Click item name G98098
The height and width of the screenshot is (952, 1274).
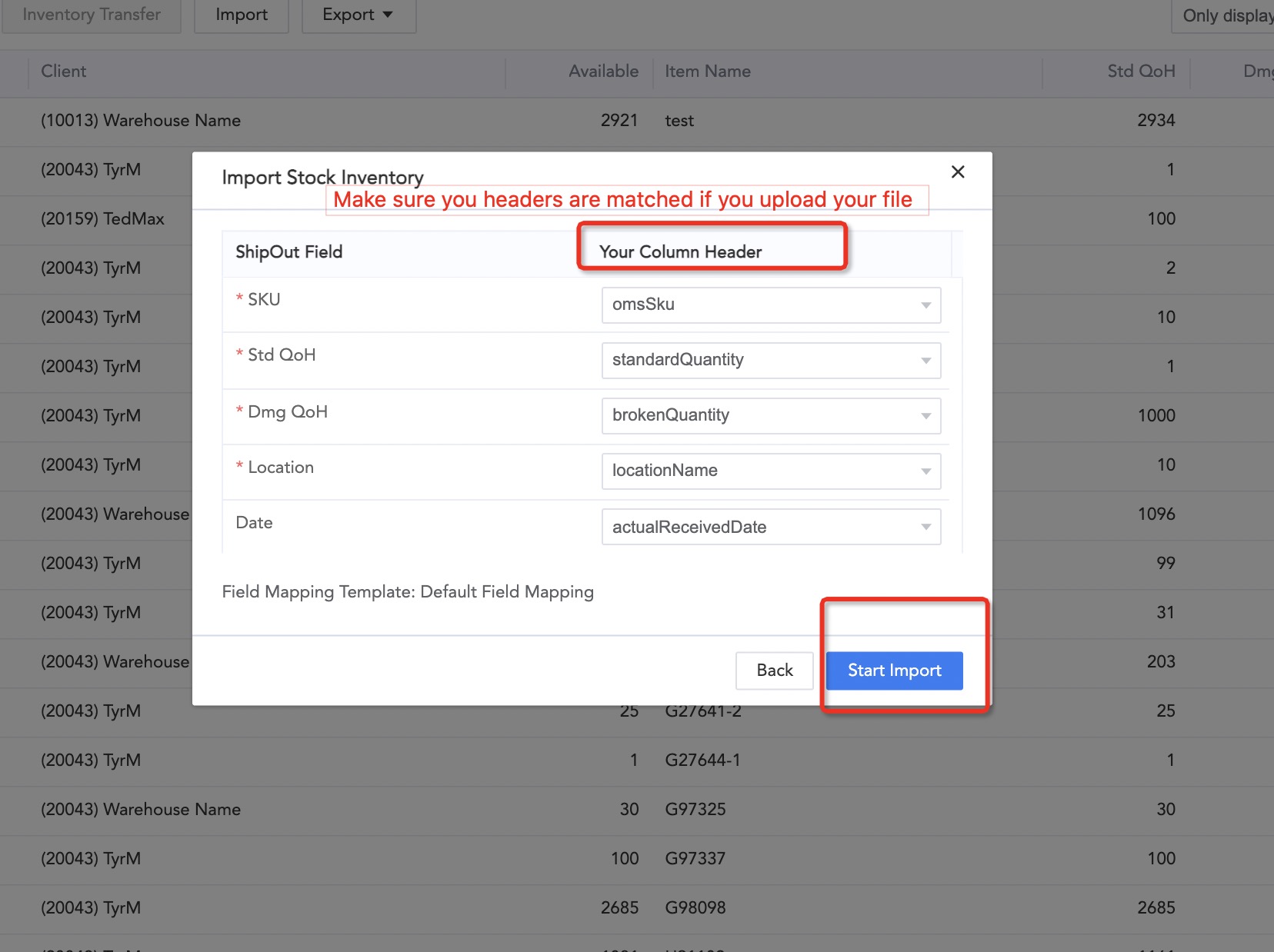(695, 908)
